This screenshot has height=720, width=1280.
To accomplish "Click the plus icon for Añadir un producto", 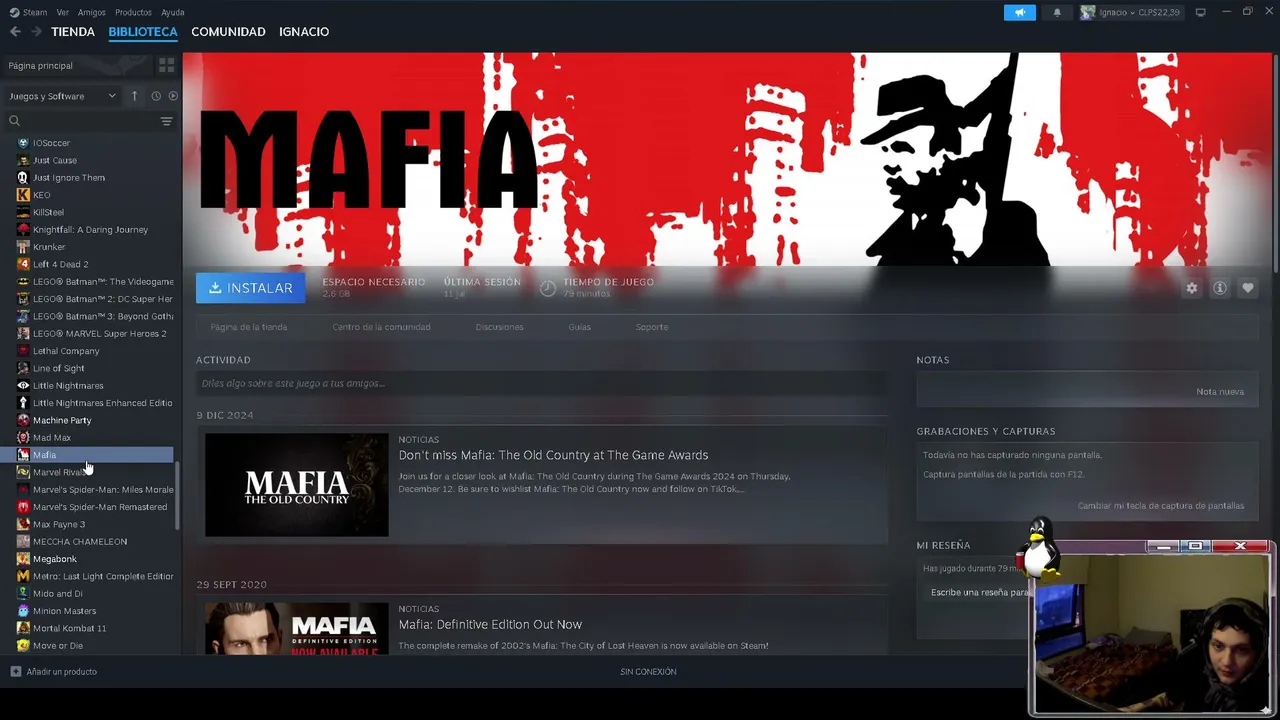I will pyautogui.click(x=15, y=671).
